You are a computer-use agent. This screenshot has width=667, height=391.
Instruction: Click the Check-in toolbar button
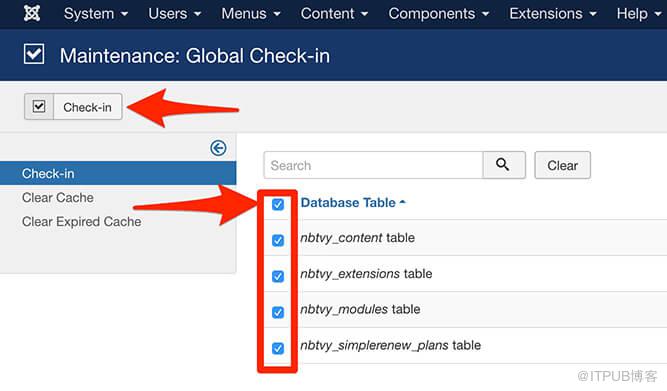73,107
